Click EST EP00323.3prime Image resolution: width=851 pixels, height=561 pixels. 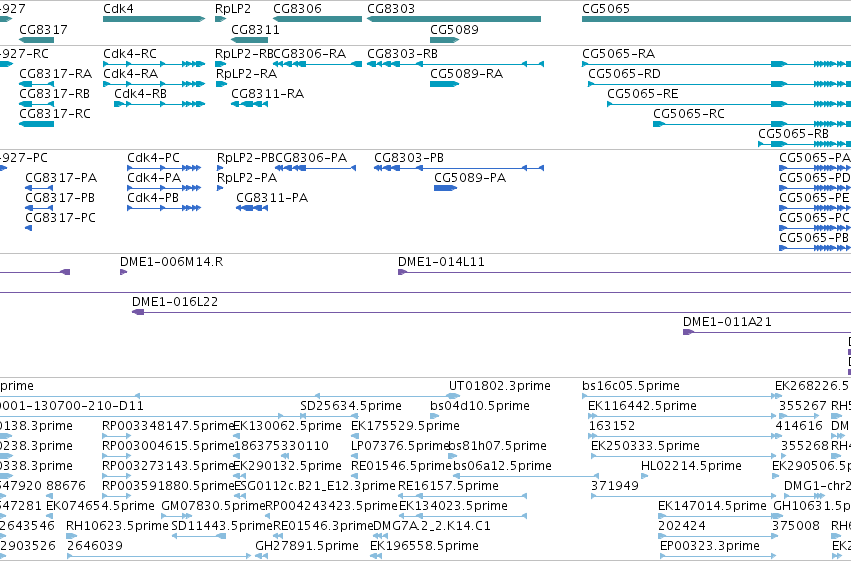710,547
